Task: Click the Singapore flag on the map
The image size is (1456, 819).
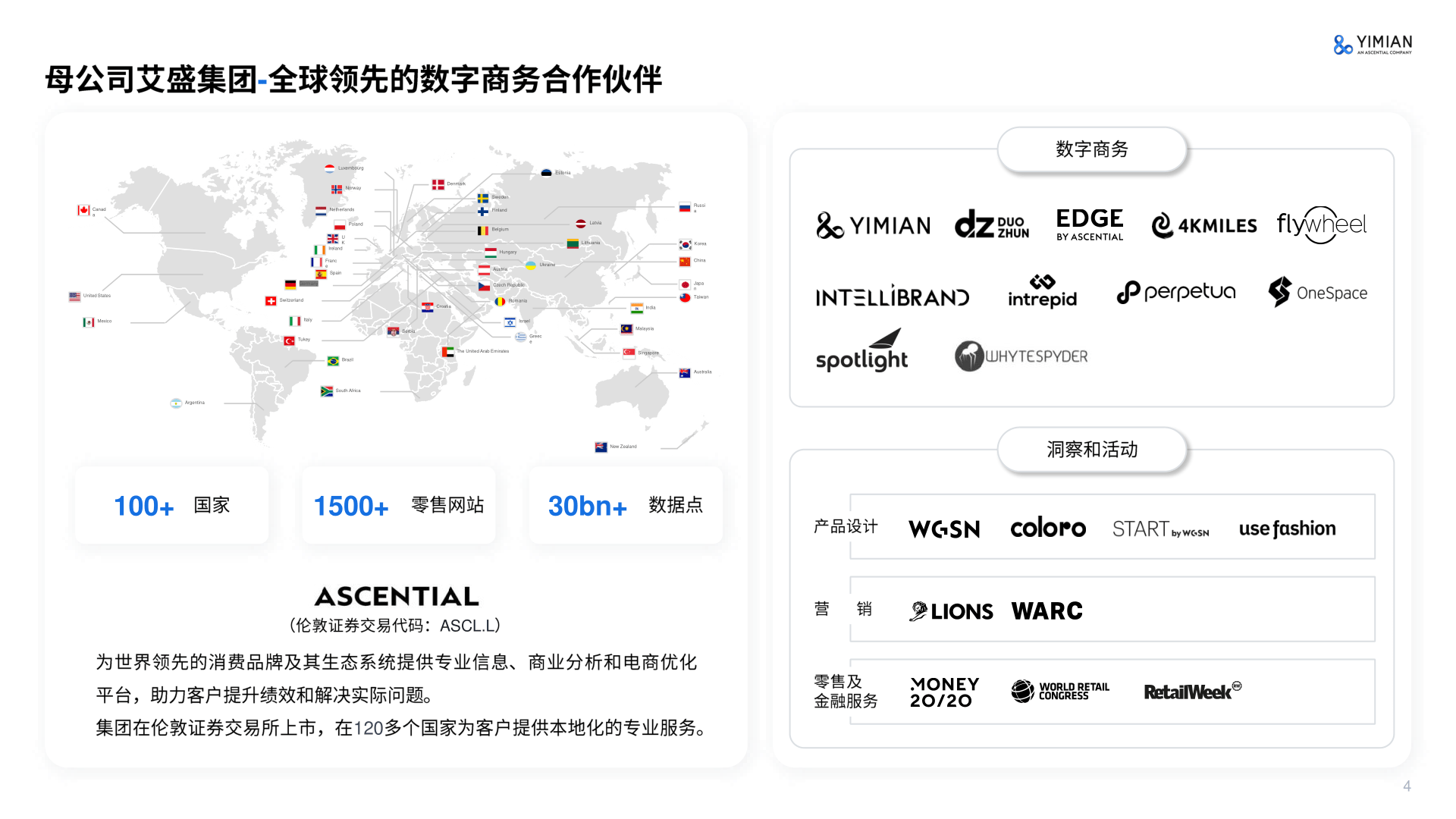Action: 629,353
